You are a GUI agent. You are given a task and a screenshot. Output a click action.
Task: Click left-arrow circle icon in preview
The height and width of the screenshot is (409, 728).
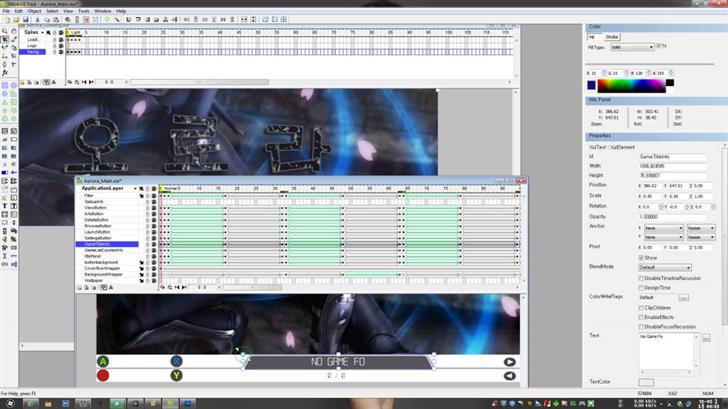click(509, 376)
